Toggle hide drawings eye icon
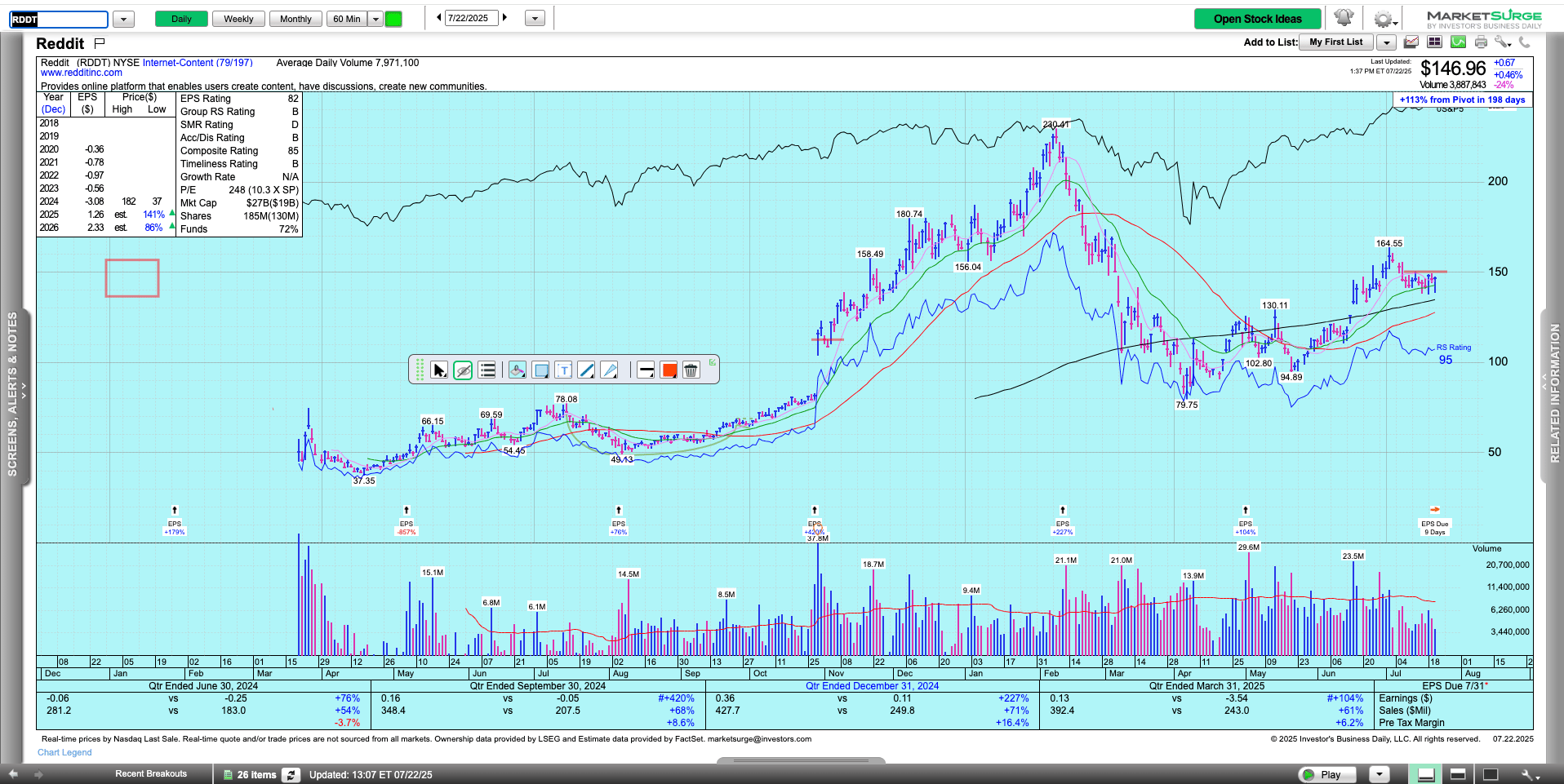 click(463, 370)
